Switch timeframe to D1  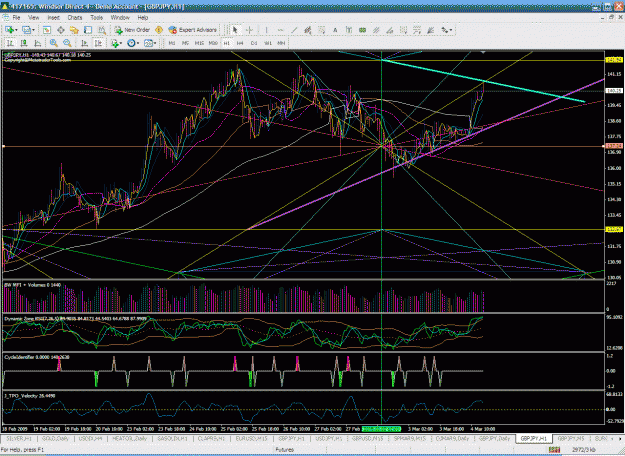254,43
